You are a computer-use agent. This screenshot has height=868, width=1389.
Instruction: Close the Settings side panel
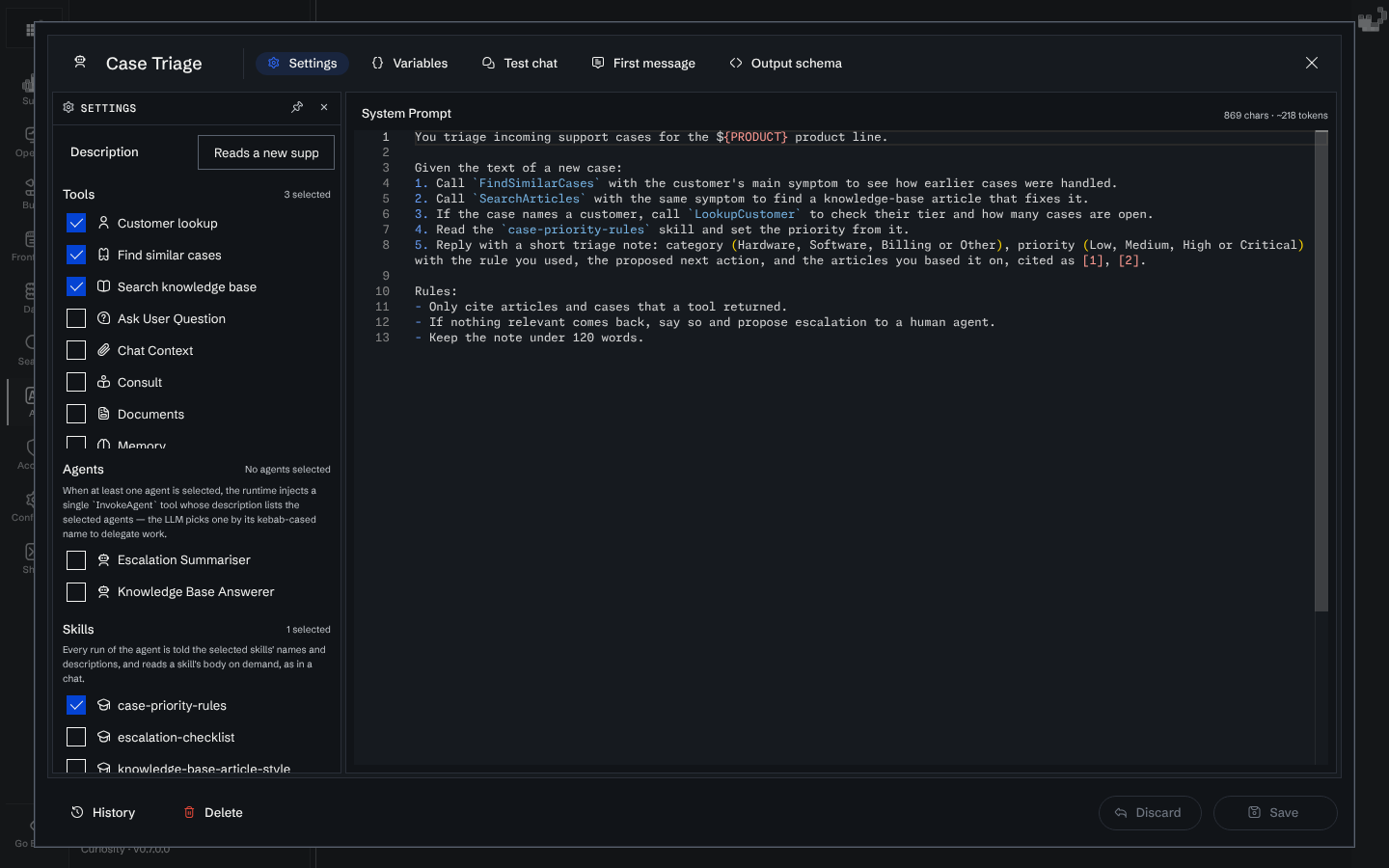point(324,107)
